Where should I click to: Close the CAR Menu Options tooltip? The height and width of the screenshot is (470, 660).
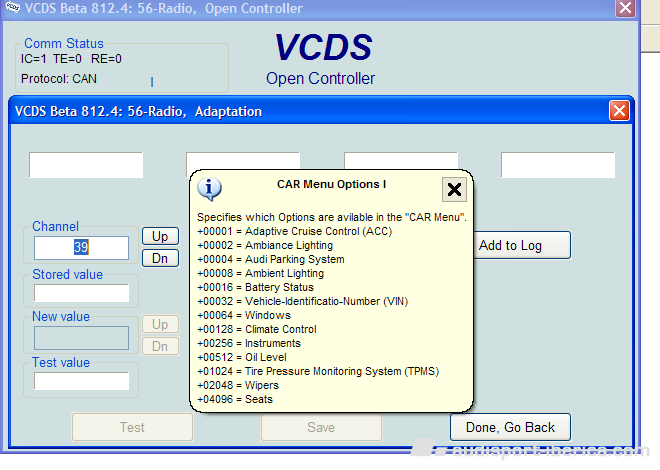click(x=454, y=189)
